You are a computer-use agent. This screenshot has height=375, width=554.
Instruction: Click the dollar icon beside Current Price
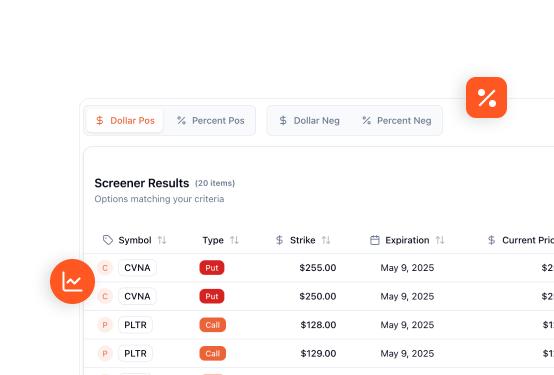491,240
